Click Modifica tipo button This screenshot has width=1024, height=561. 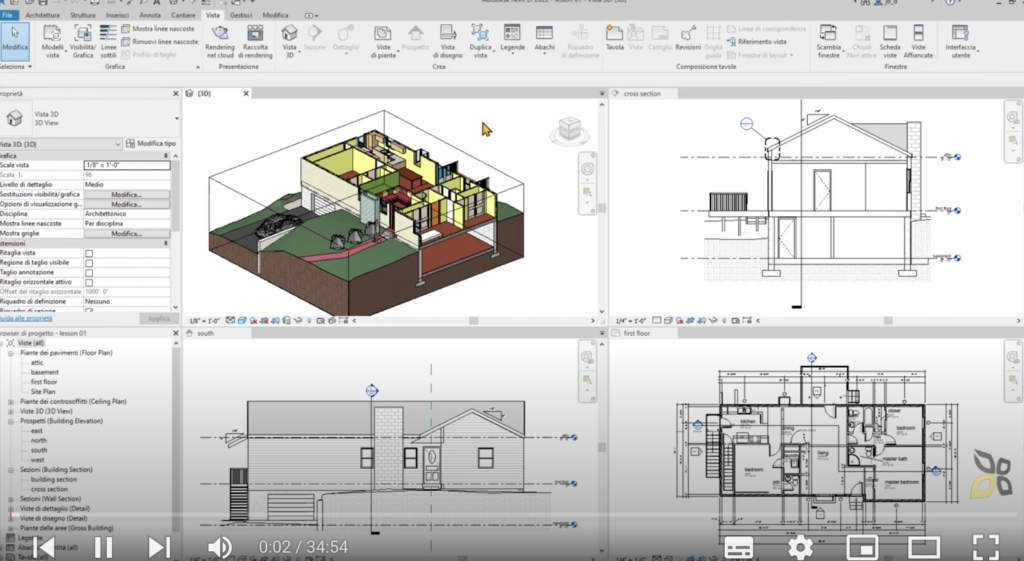[151, 143]
